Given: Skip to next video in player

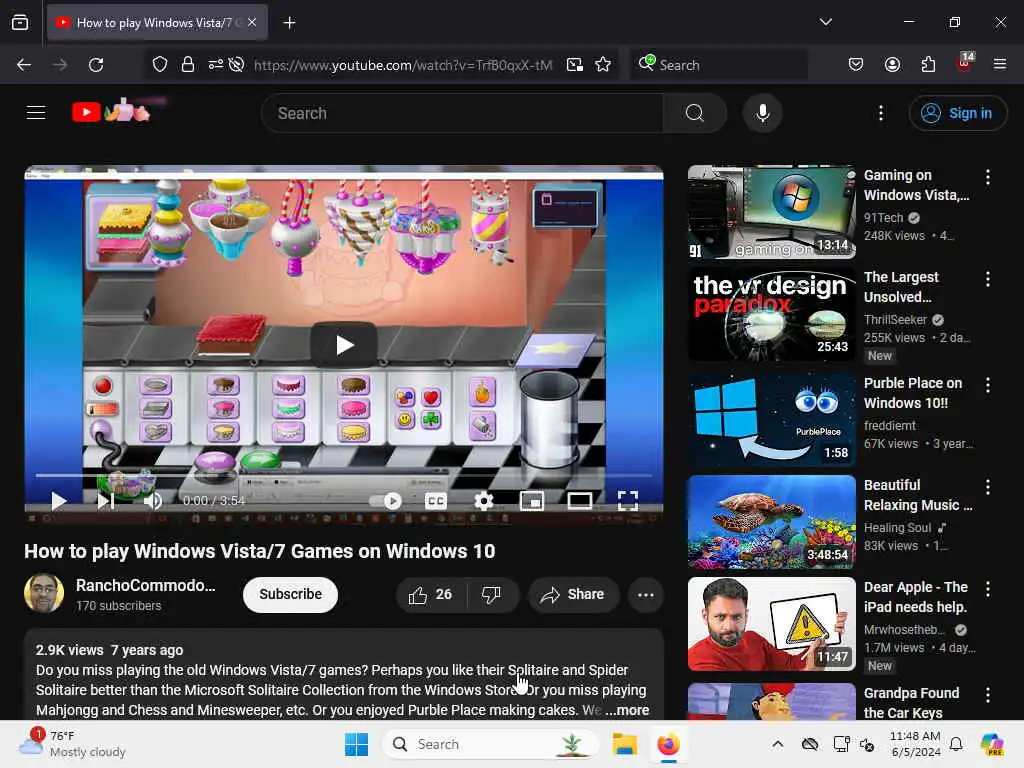Looking at the screenshot, I should [x=106, y=501].
